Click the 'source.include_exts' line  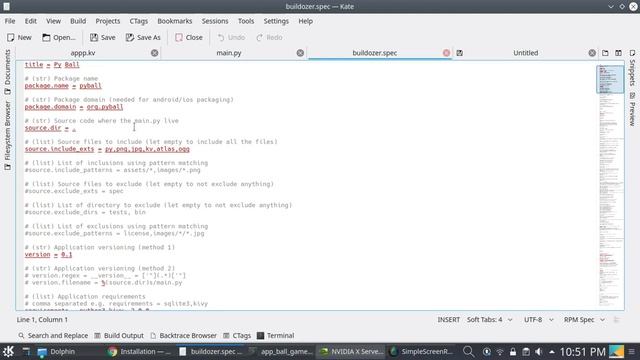pyautogui.click(x=107, y=149)
